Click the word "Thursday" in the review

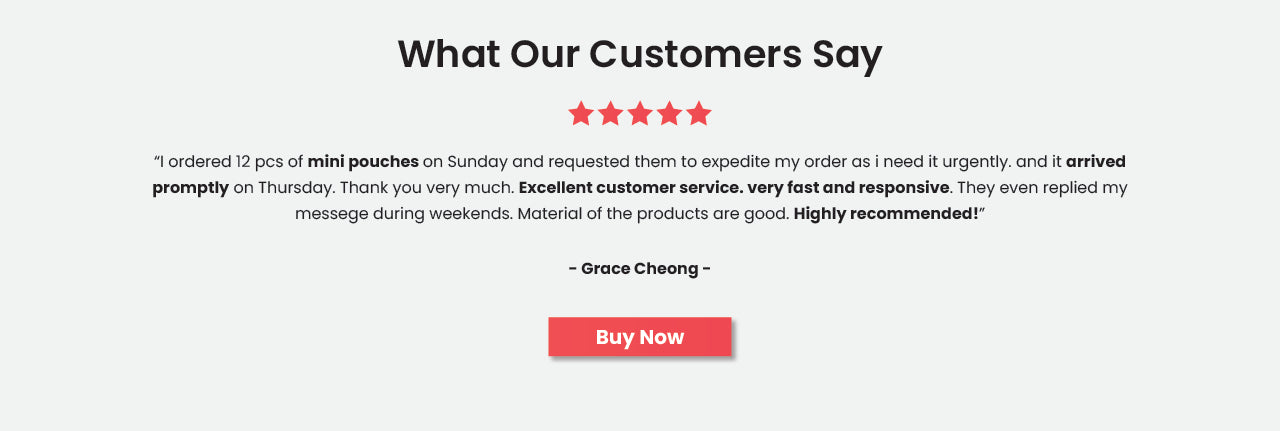(296, 188)
